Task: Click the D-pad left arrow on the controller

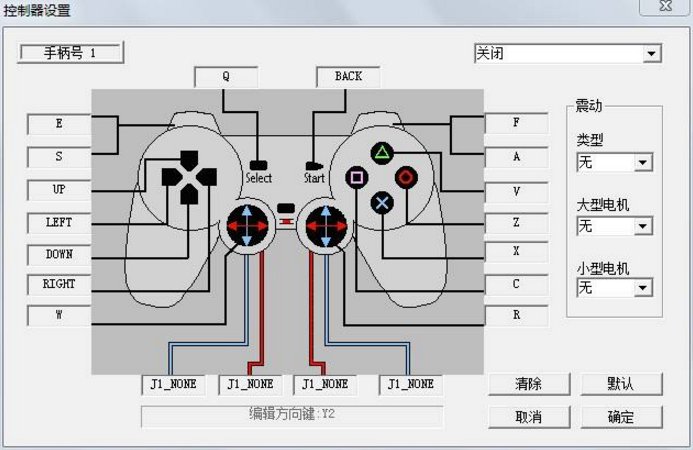Action: click(171, 177)
